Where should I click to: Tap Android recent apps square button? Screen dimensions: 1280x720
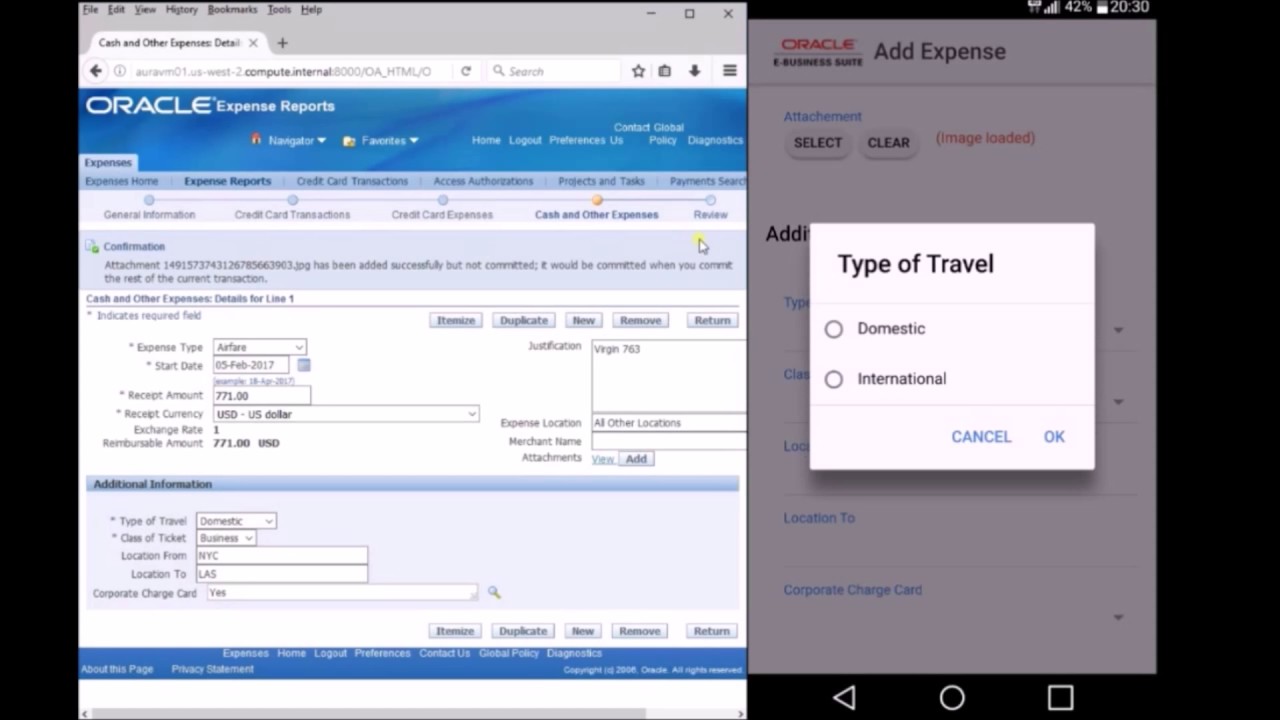pyautogui.click(x=1060, y=697)
